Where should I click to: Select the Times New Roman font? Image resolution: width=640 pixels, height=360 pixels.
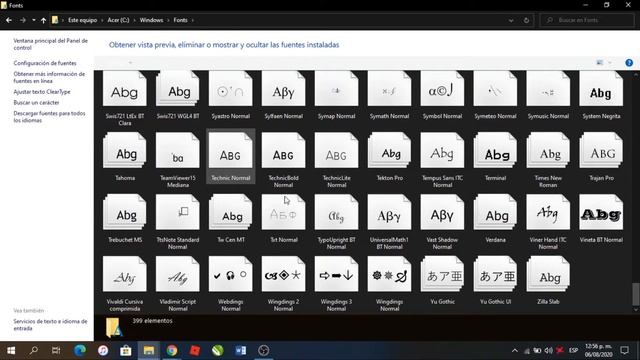point(548,160)
